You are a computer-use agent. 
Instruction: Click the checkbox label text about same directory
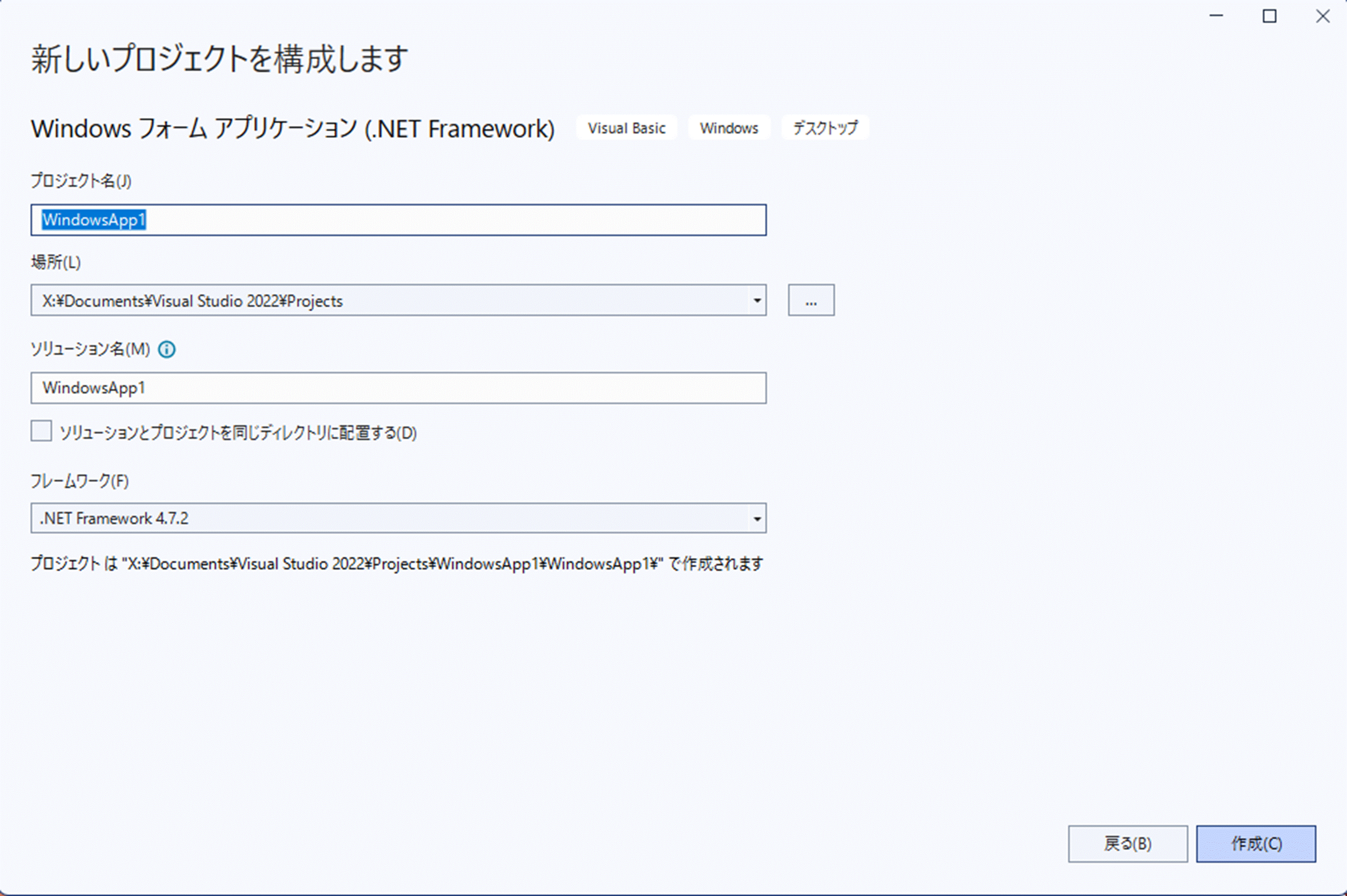pyautogui.click(x=238, y=432)
